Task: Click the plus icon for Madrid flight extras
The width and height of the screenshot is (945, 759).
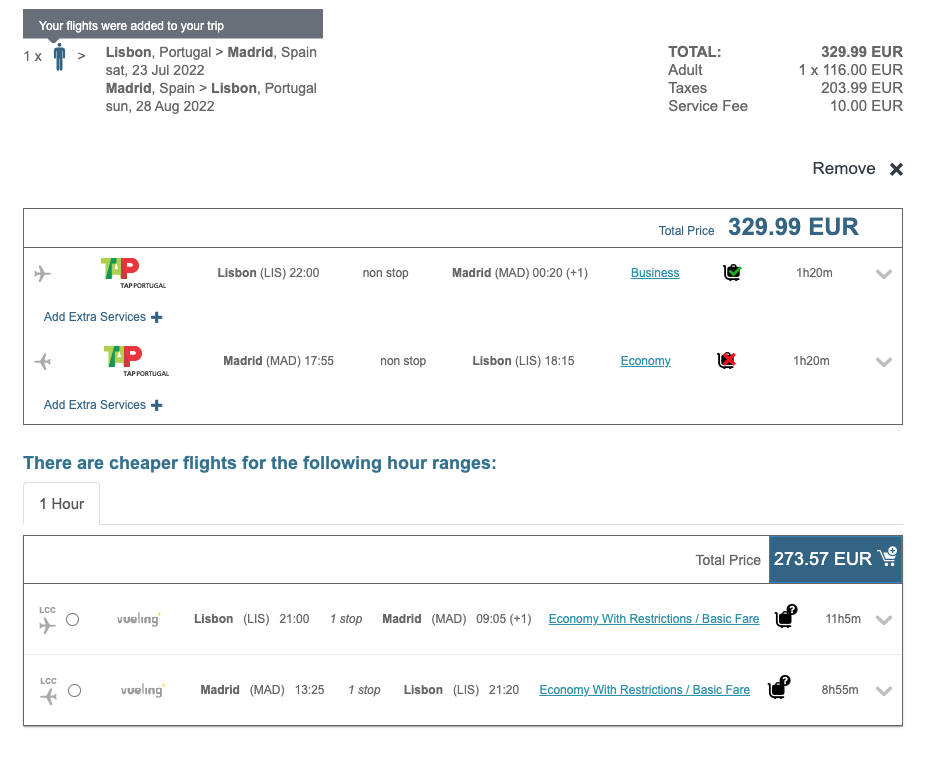Action: tap(157, 405)
